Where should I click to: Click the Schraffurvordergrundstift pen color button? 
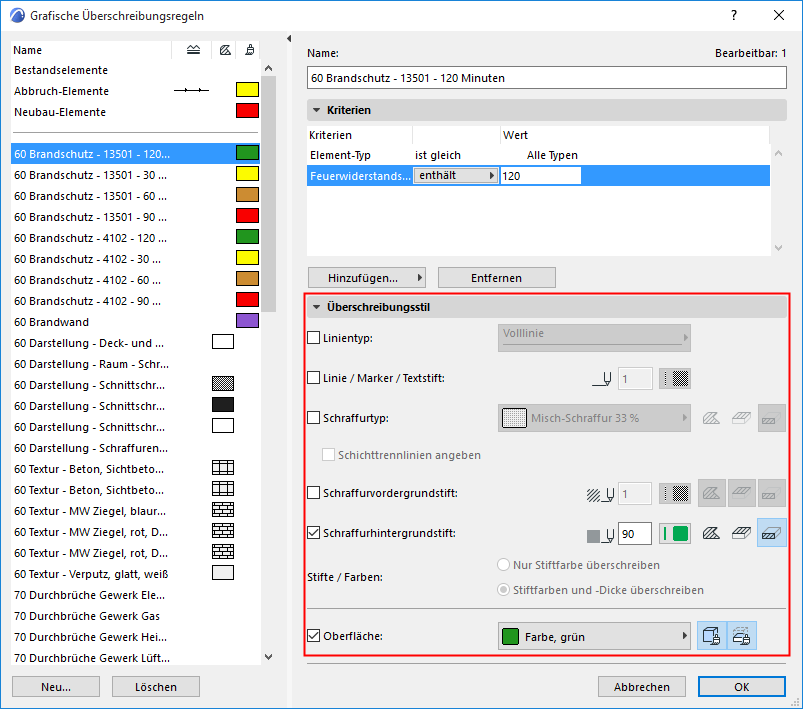[674, 493]
